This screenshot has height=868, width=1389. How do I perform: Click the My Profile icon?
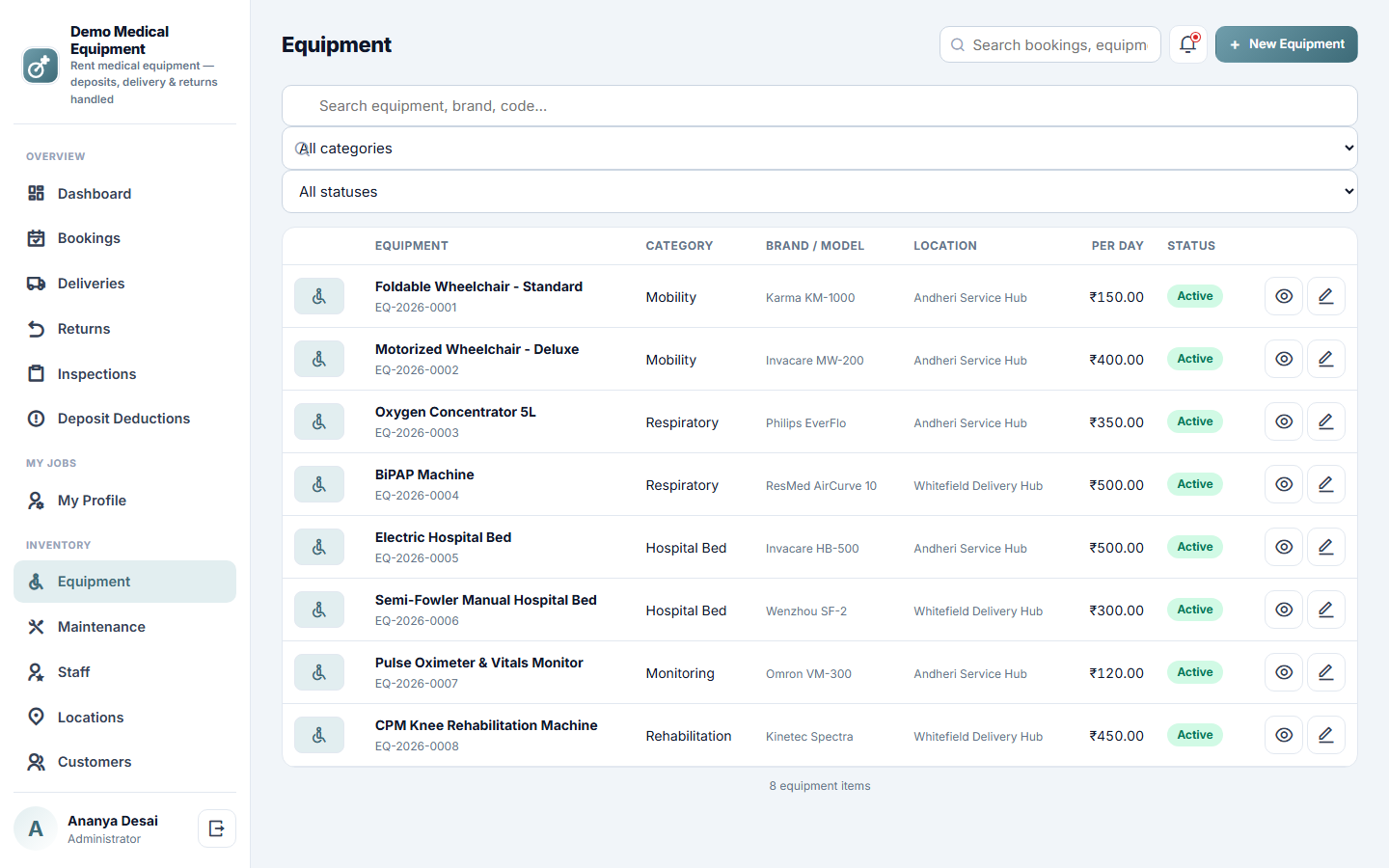click(x=36, y=501)
